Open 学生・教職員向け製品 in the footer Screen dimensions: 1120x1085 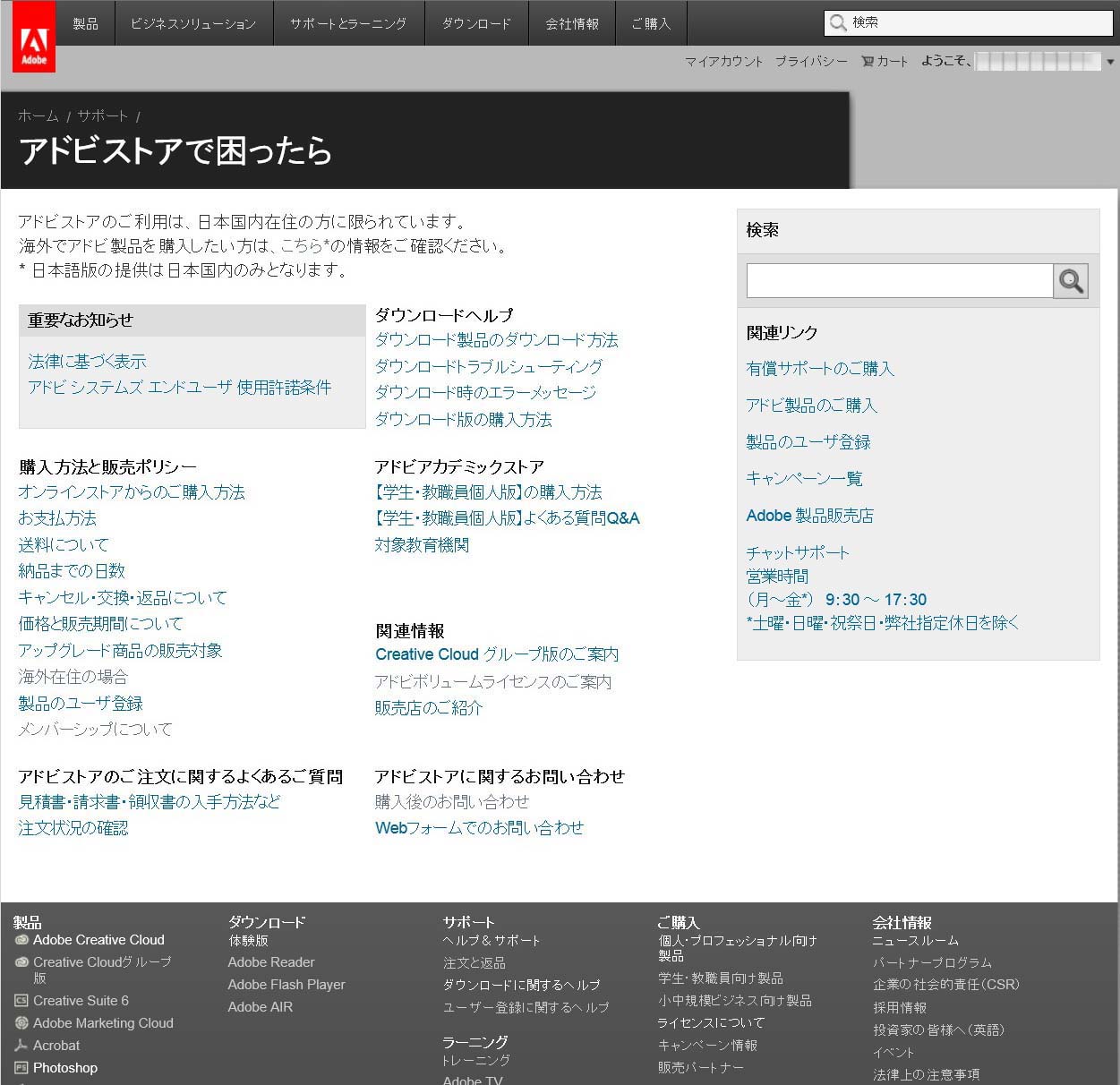721,978
